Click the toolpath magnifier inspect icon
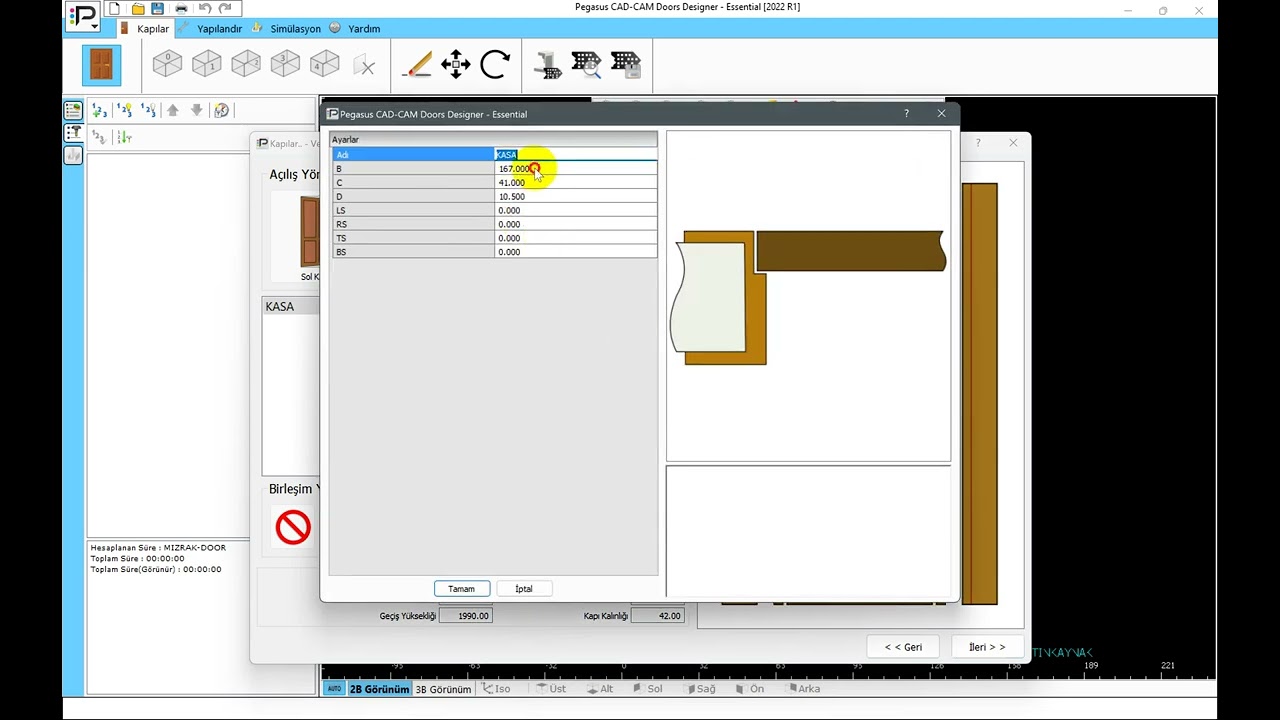This screenshot has width=1280, height=720. [586, 65]
